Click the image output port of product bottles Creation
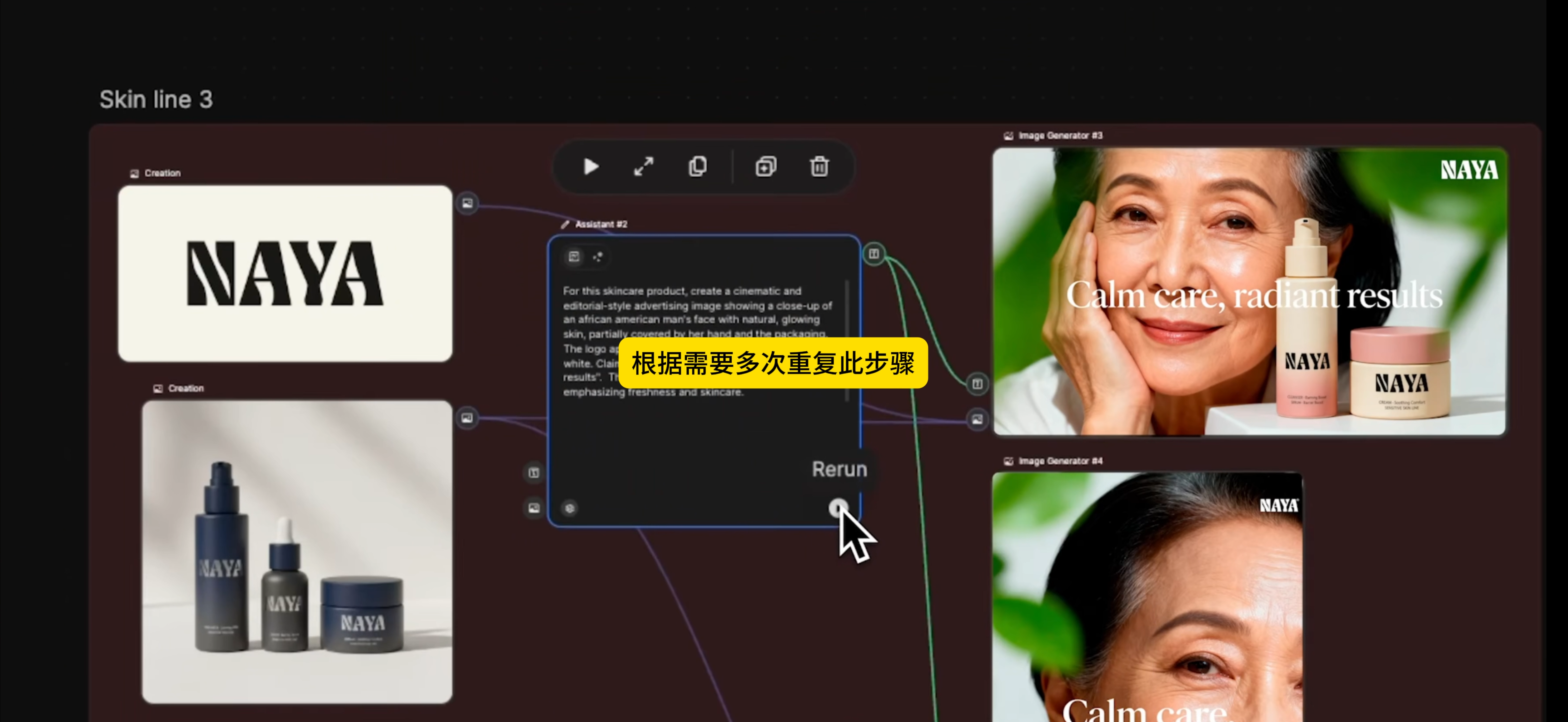 coord(467,418)
